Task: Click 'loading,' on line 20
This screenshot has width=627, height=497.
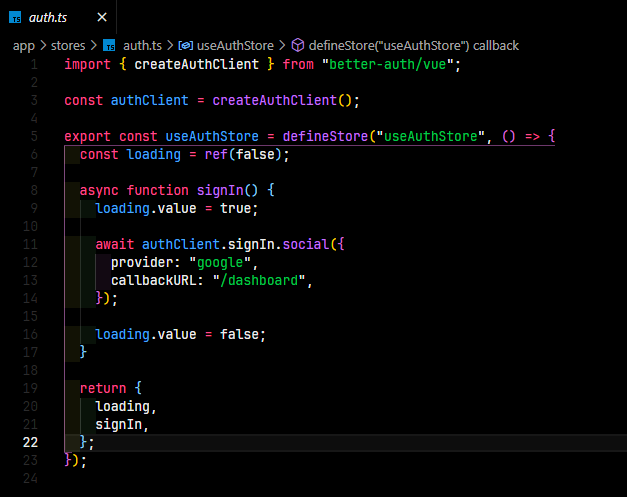Action: pos(126,406)
